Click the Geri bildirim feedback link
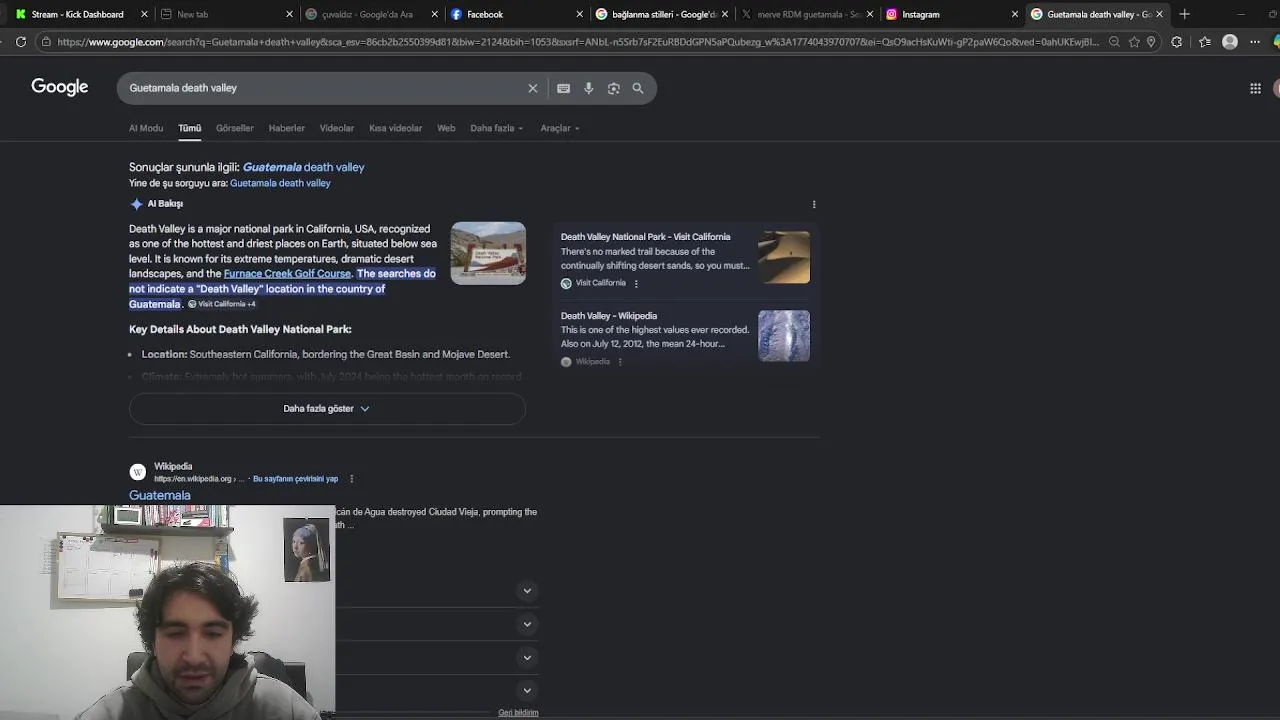Image resolution: width=1280 pixels, height=720 pixels. tap(518, 713)
